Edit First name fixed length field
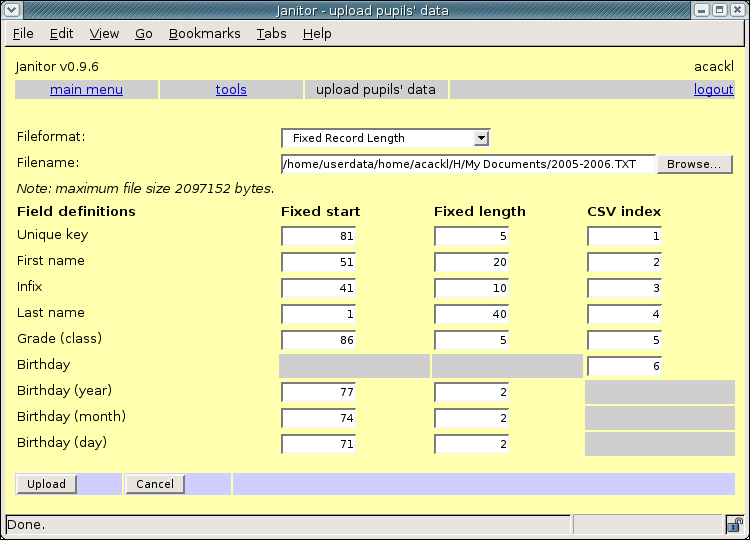Screen dimensions: 750x540 472,262
